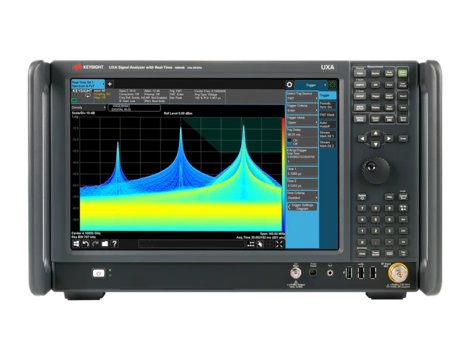Click the DIGITAL BUS title field
Screen dimensions: 470x360
[134, 108]
